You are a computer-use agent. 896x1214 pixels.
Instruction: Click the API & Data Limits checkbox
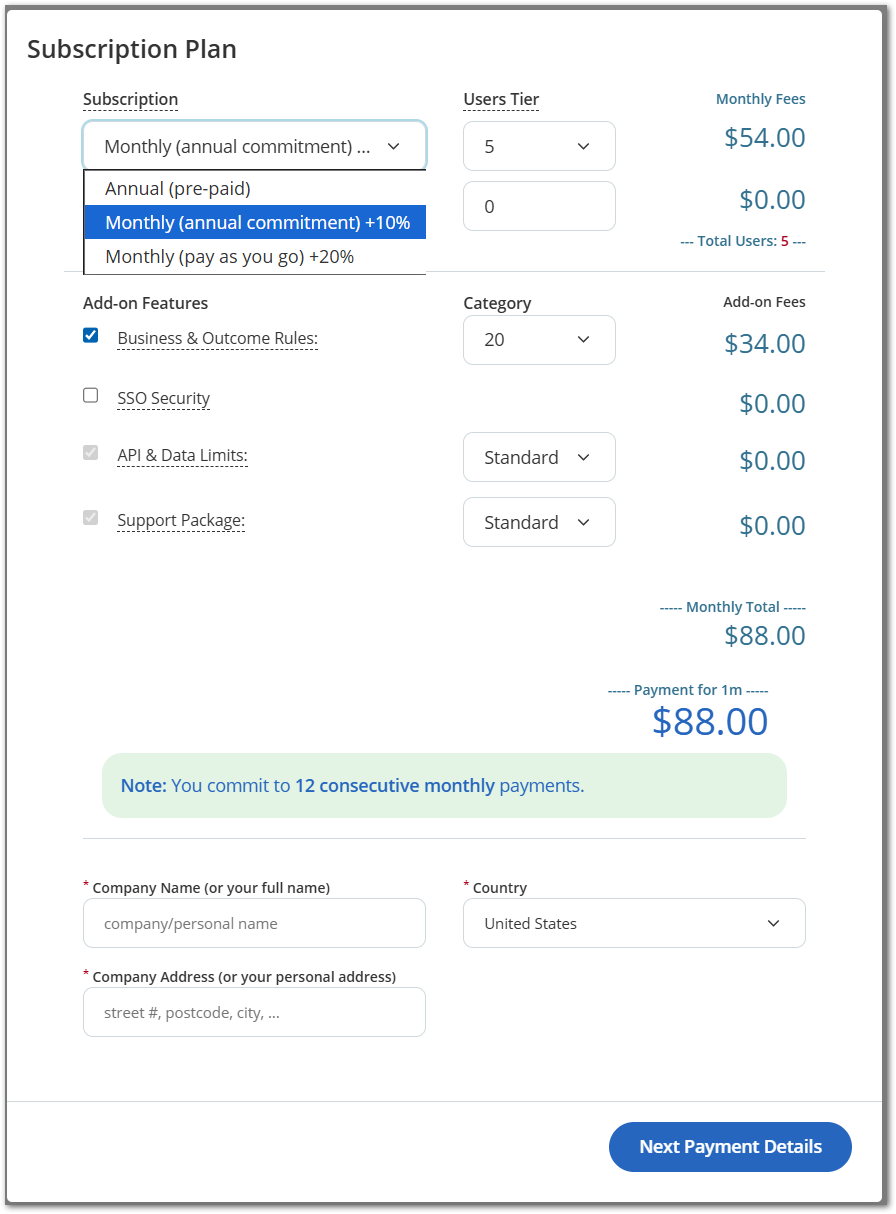tap(91, 452)
